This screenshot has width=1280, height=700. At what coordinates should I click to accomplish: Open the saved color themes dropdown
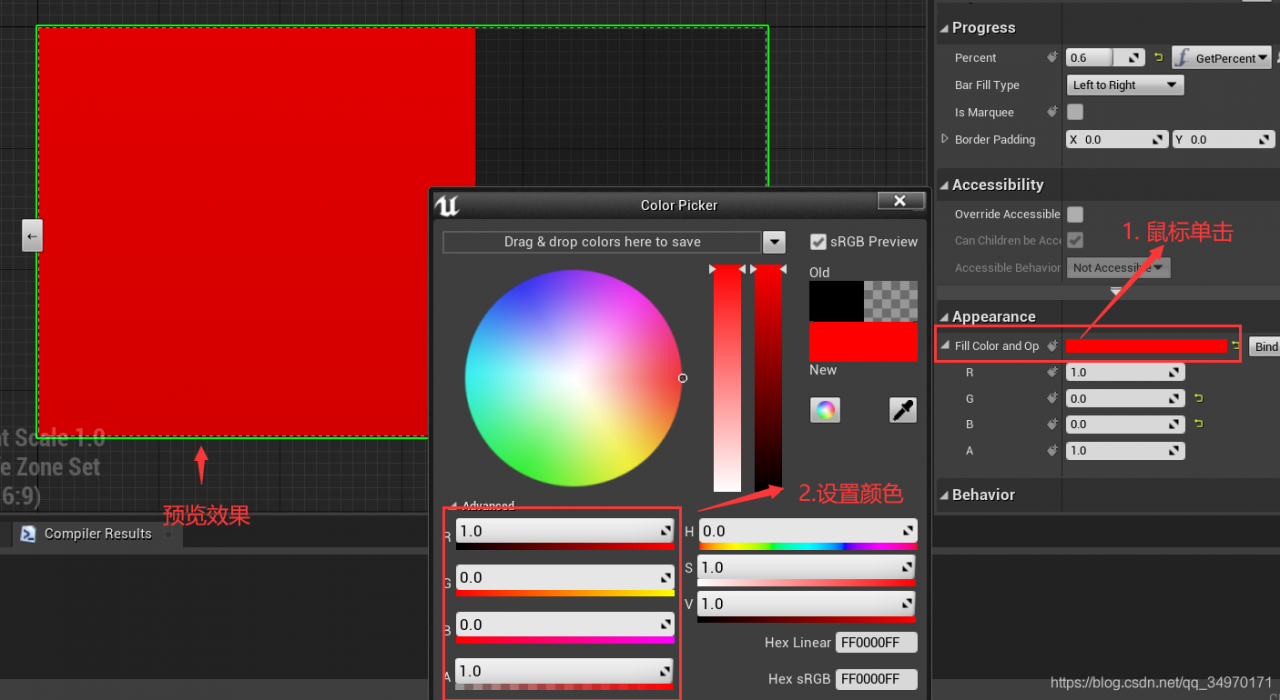[773, 242]
